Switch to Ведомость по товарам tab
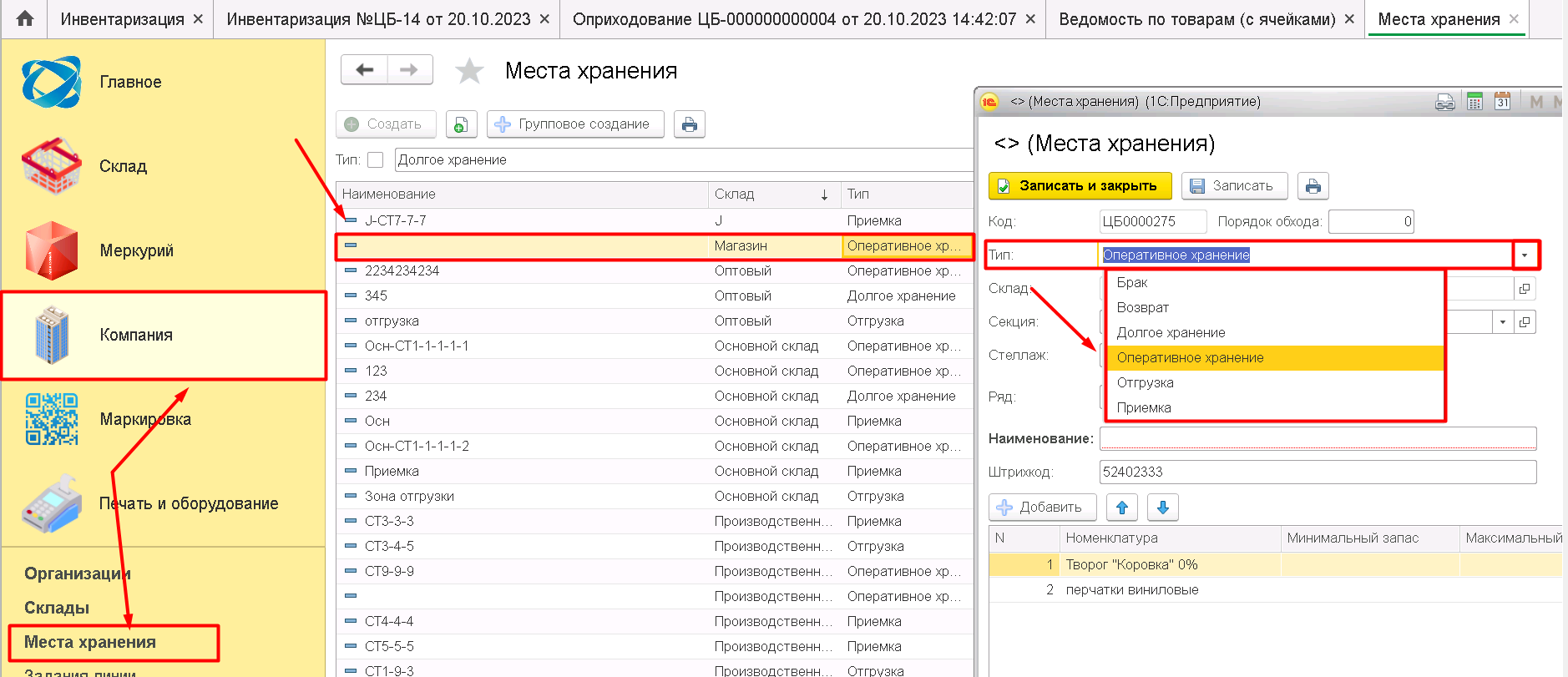 1196,19
